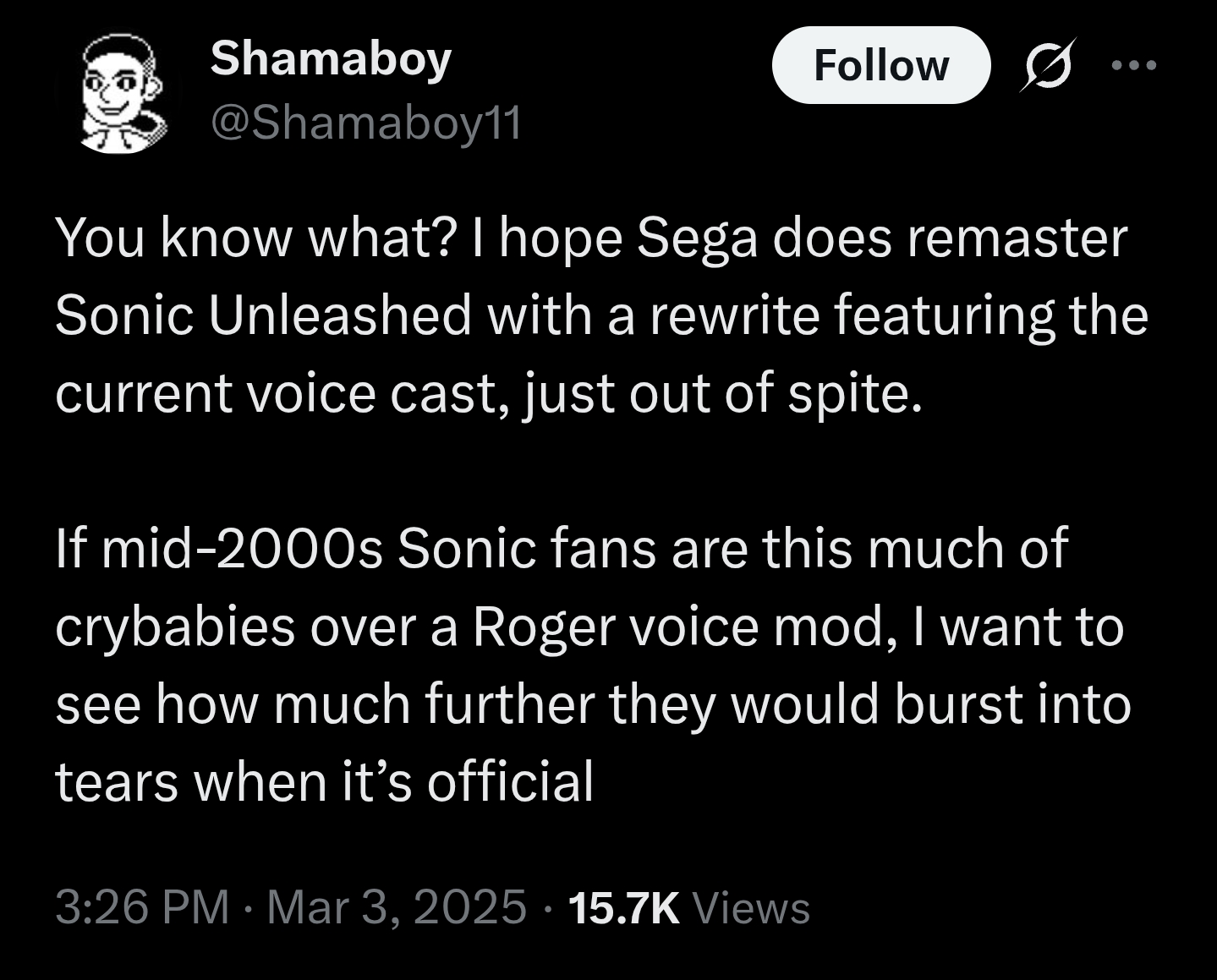Click "tears" in the tweet's last line
Screen dimensions: 1217x980
pos(117,781)
